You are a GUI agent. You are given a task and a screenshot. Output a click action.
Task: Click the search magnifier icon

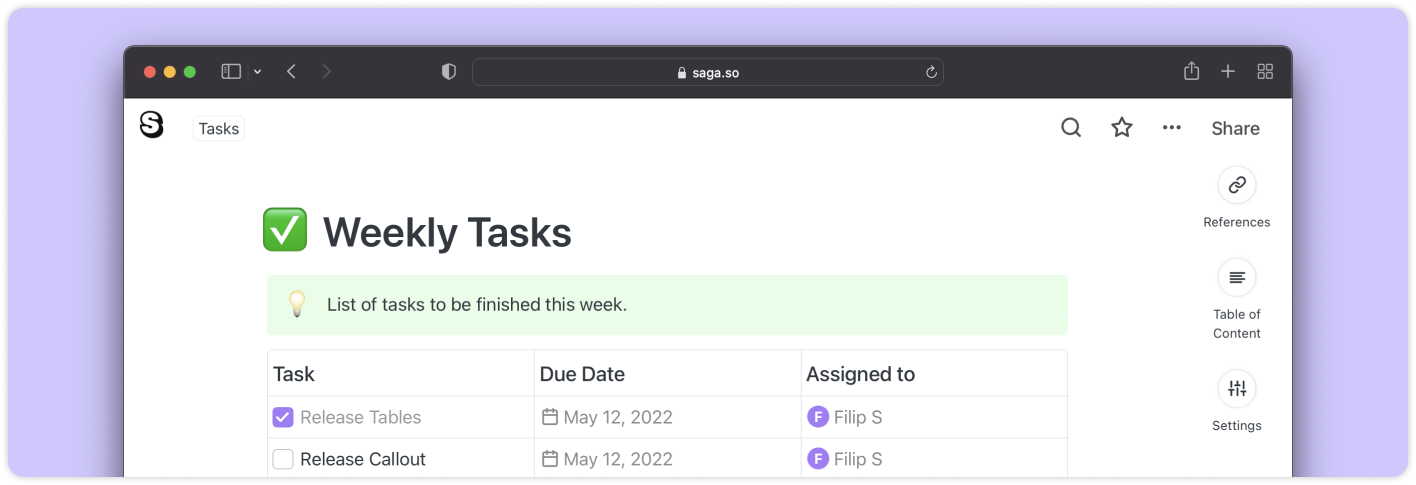1071,128
